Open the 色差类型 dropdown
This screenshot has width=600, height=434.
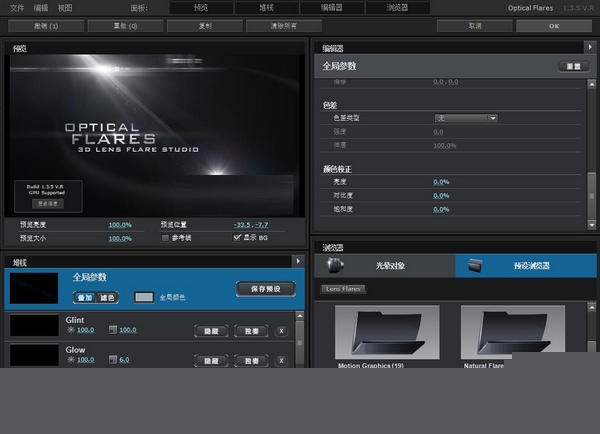coord(465,118)
